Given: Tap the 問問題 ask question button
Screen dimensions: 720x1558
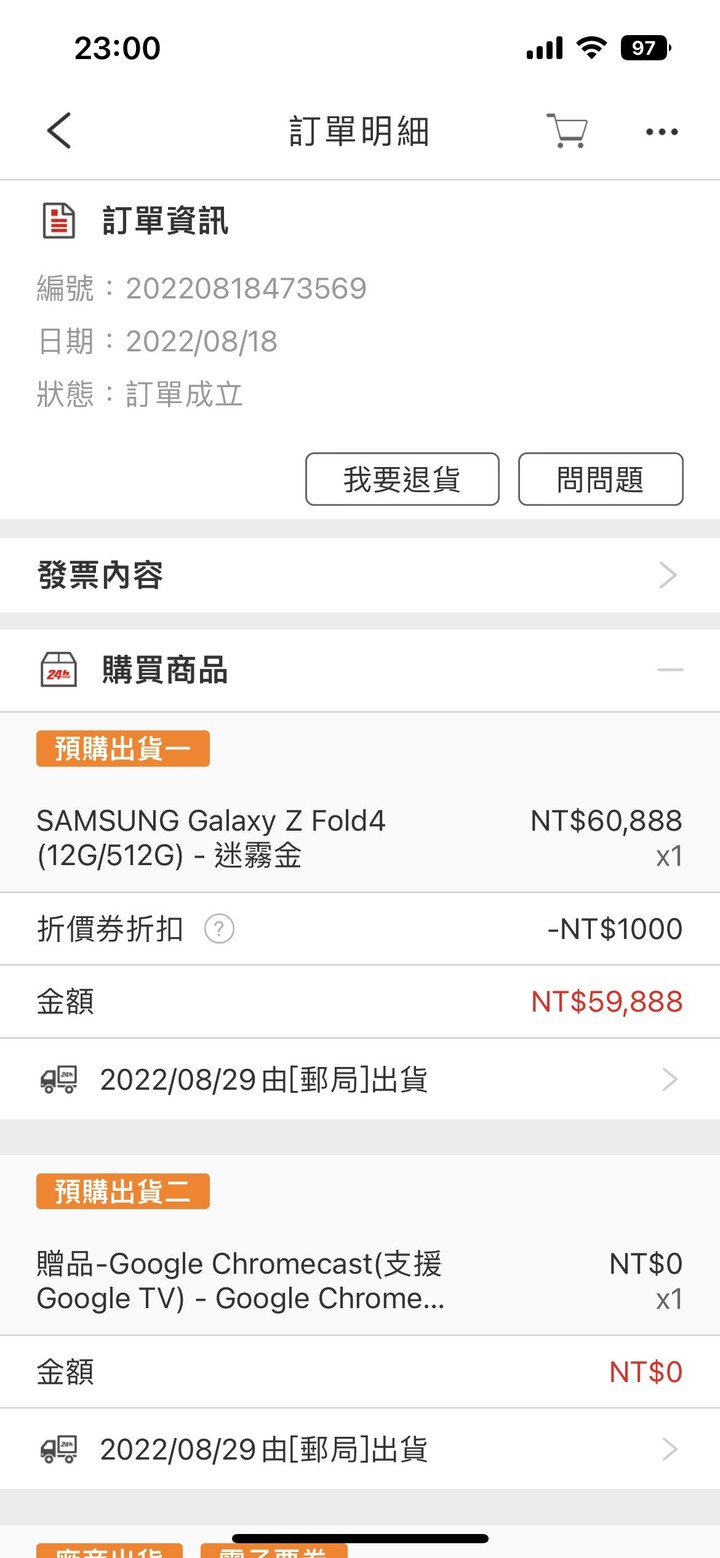Looking at the screenshot, I should pyautogui.click(x=600, y=479).
